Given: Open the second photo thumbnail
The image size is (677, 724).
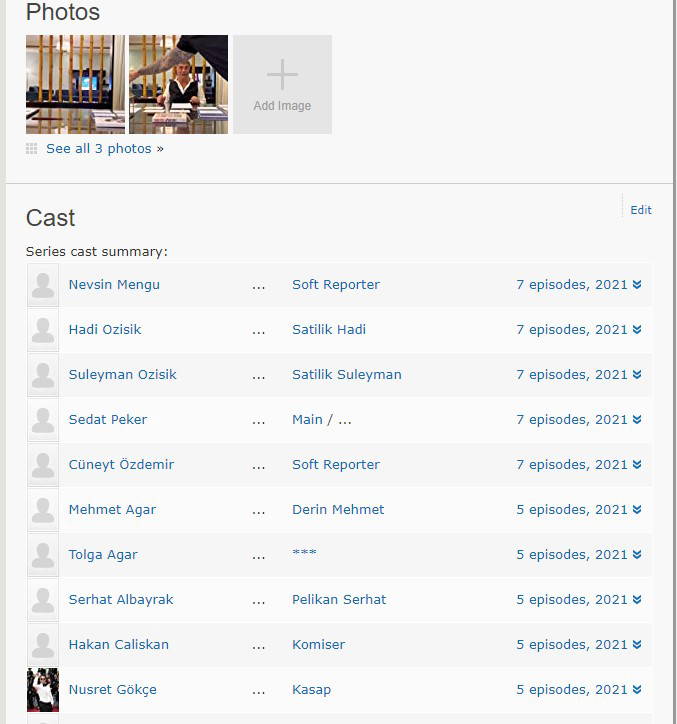Looking at the screenshot, I should 178,85.
